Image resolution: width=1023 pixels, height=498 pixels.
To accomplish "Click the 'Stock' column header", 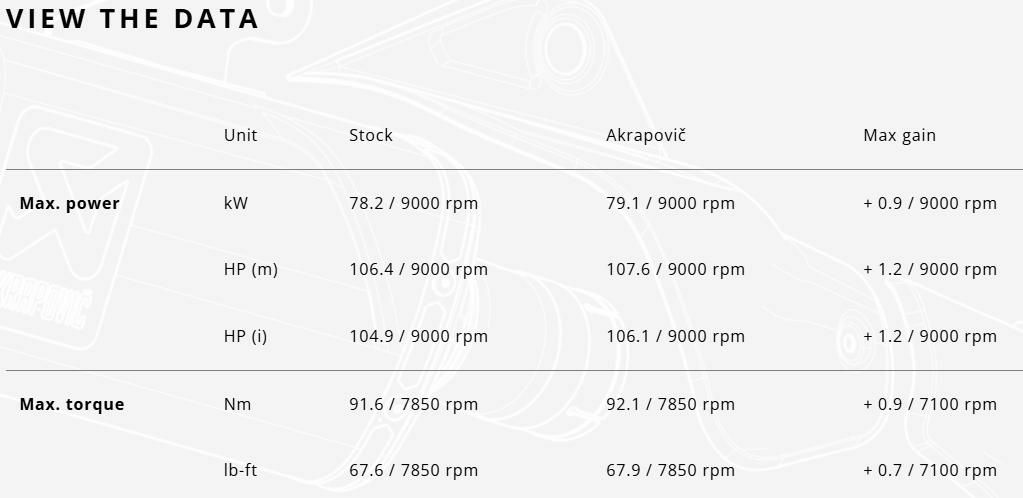I will (x=371, y=135).
